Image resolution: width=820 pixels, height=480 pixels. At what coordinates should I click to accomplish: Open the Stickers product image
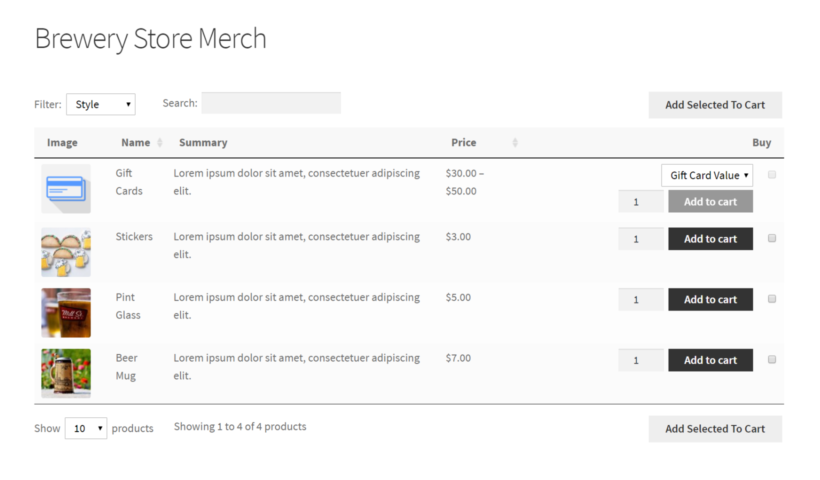pyautogui.click(x=66, y=252)
